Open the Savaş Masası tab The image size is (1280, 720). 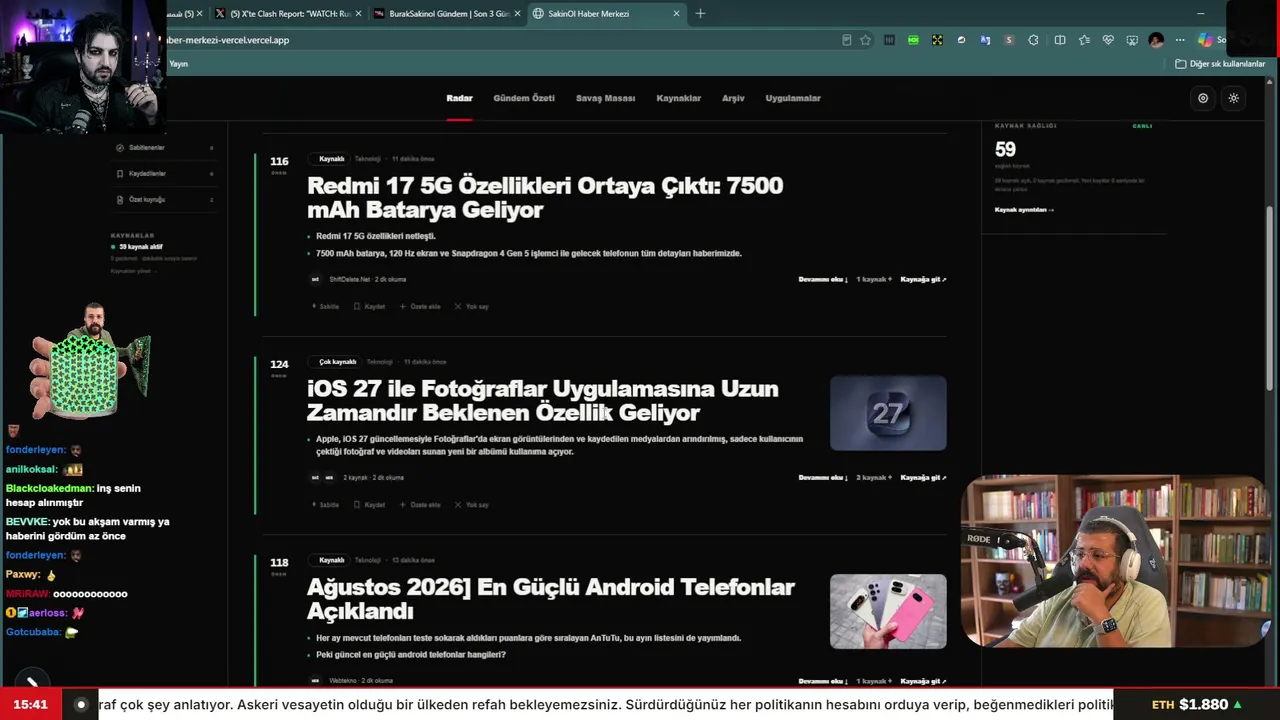[605, 98]
